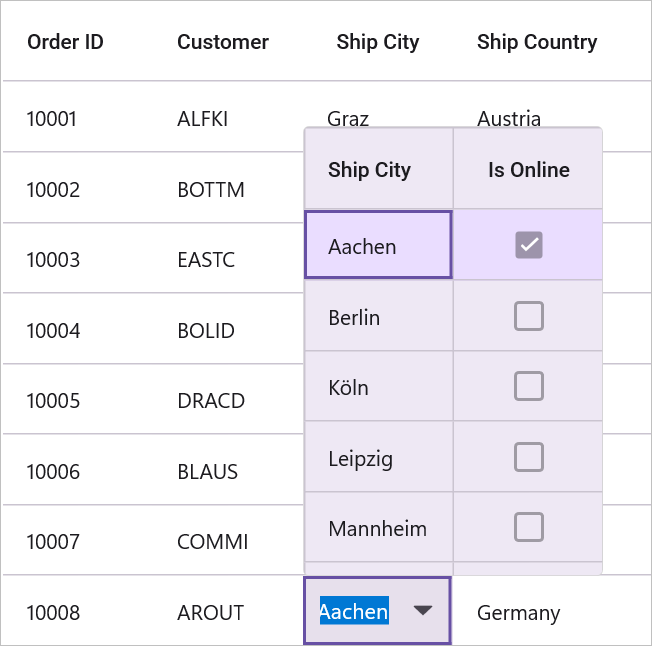Select Berlin from the city dropdown list
The image size is (652, 646).
coord(354,318)
